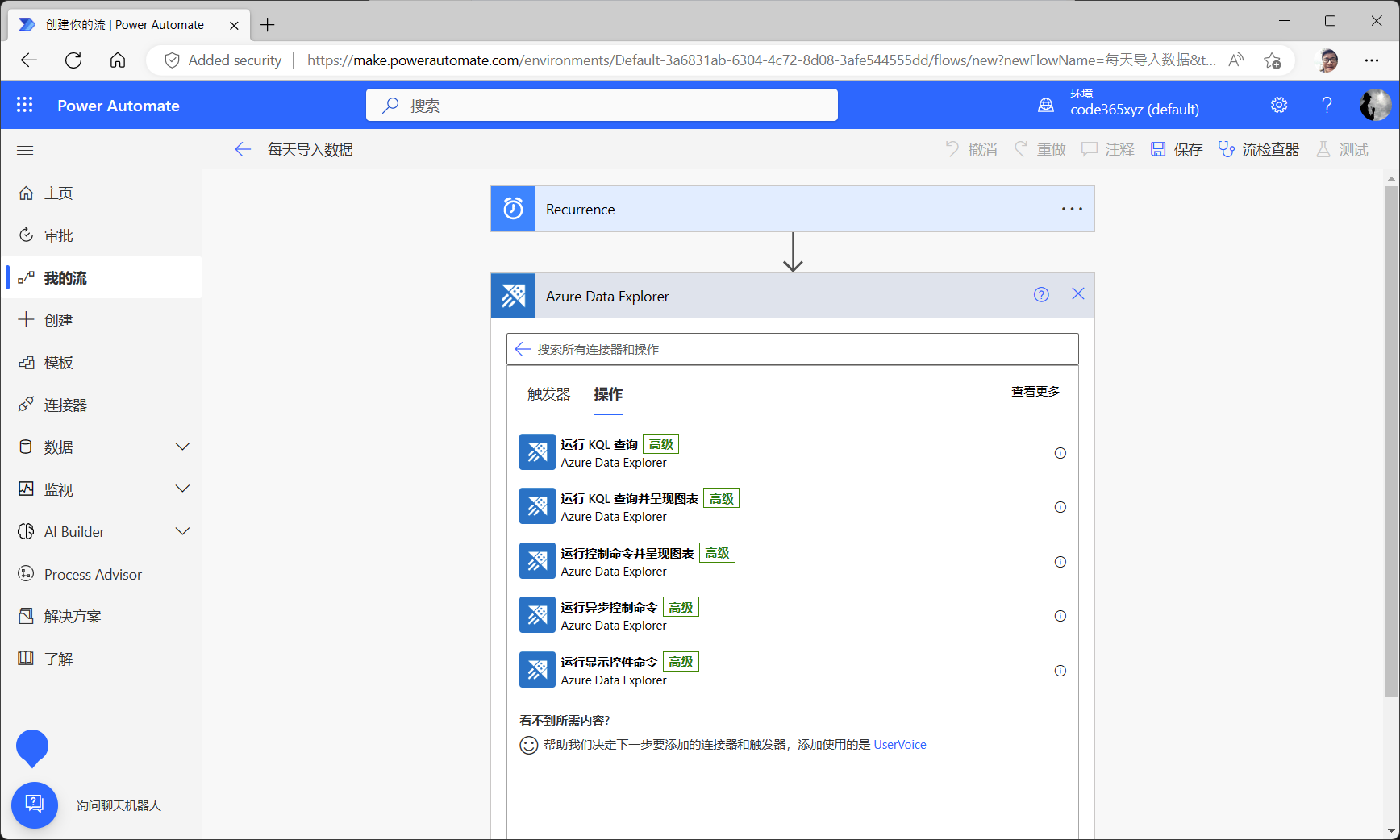Open settings gear in Power Automate header
This screenshot has width=1400, height=840.
(x=1279, y=105)
